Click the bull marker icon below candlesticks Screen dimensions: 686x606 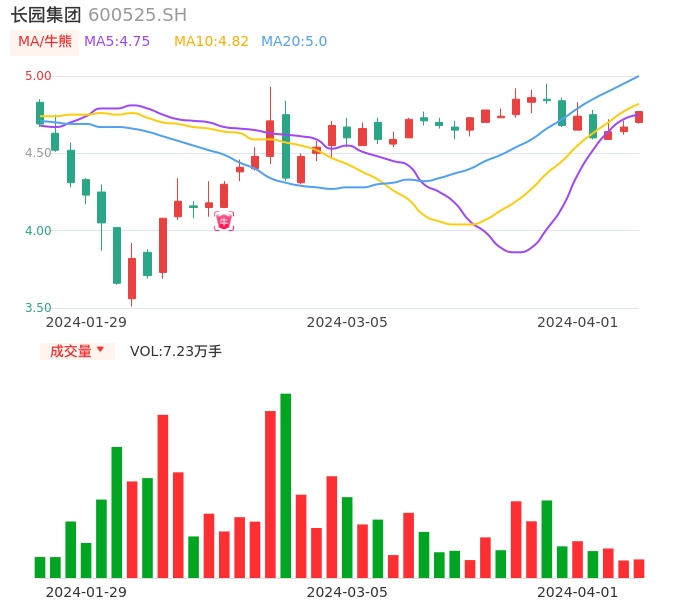(x=224, y=221)
